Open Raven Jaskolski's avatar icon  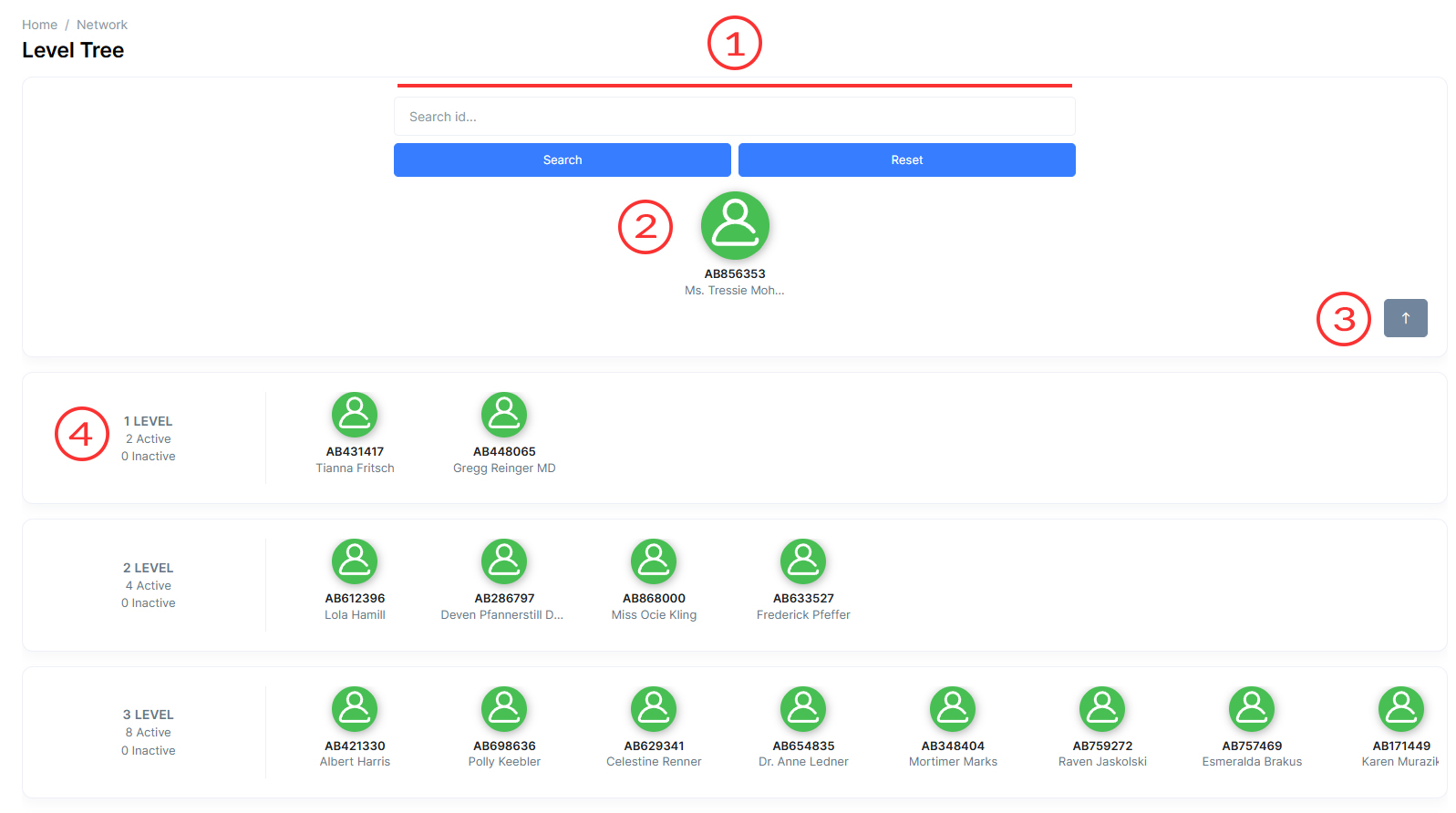coord(1102,709)
